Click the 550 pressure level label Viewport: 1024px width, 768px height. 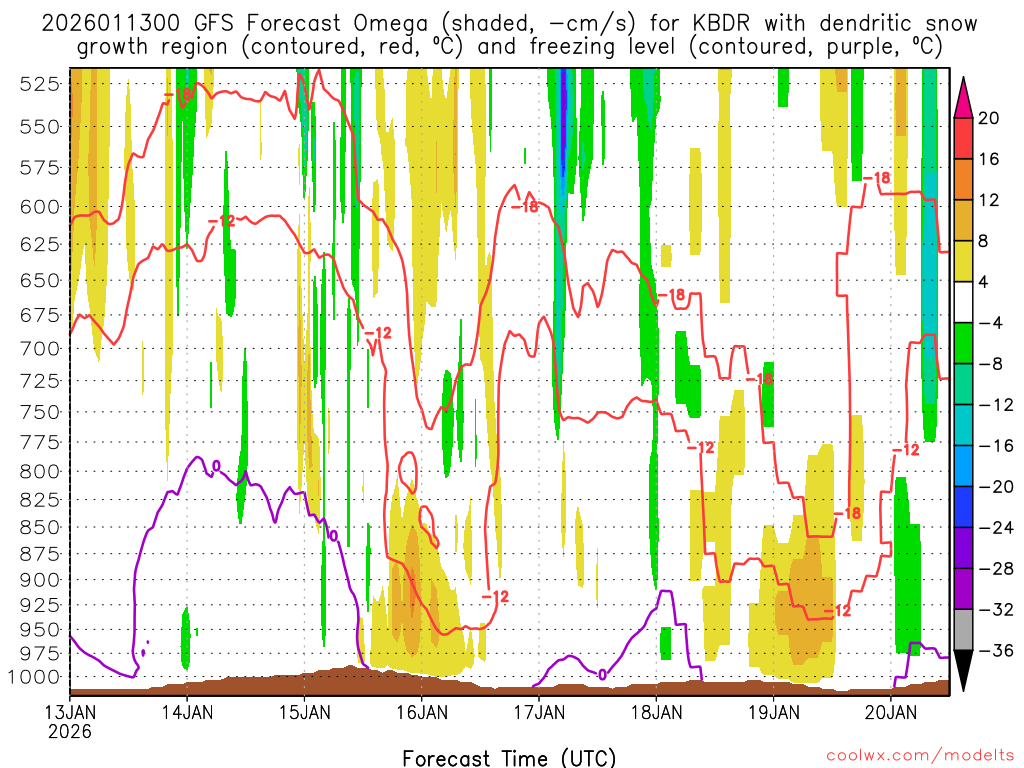pos(39,126)
